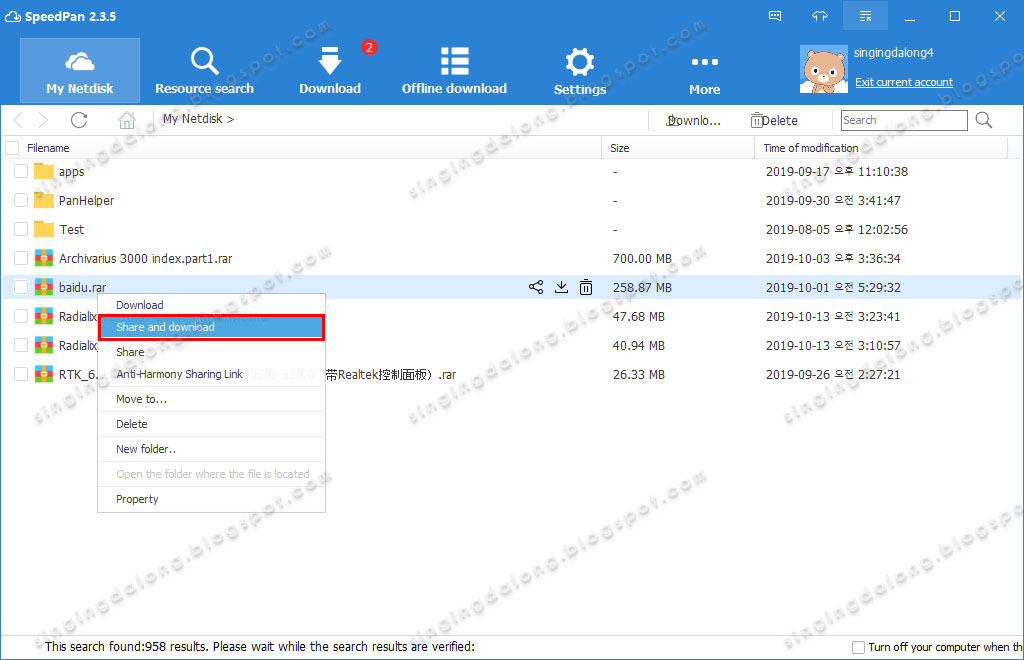Sort by Time of modification header
1024x660 pixels.
point(810,148)
